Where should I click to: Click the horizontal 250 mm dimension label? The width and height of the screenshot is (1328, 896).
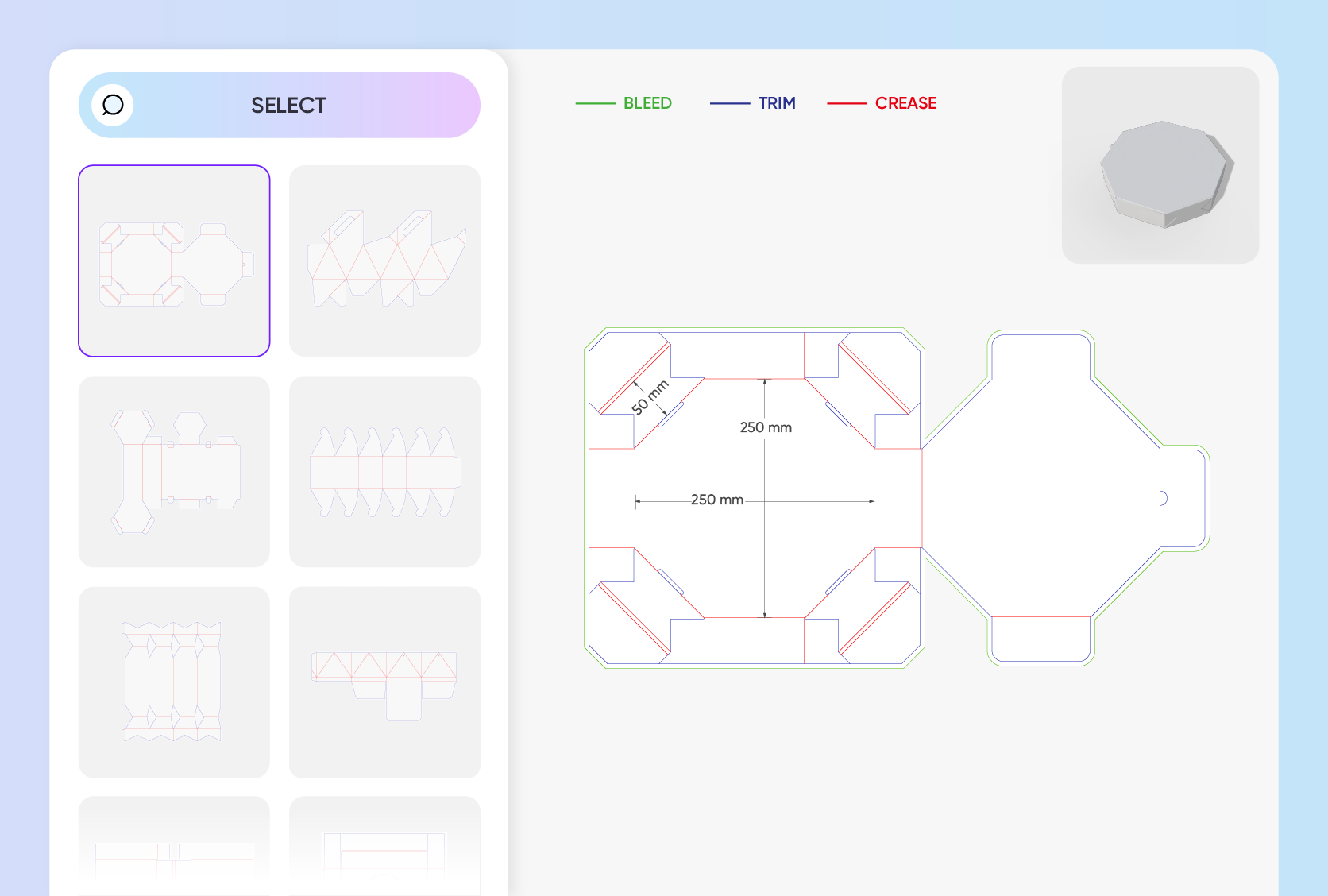(716, 500)
